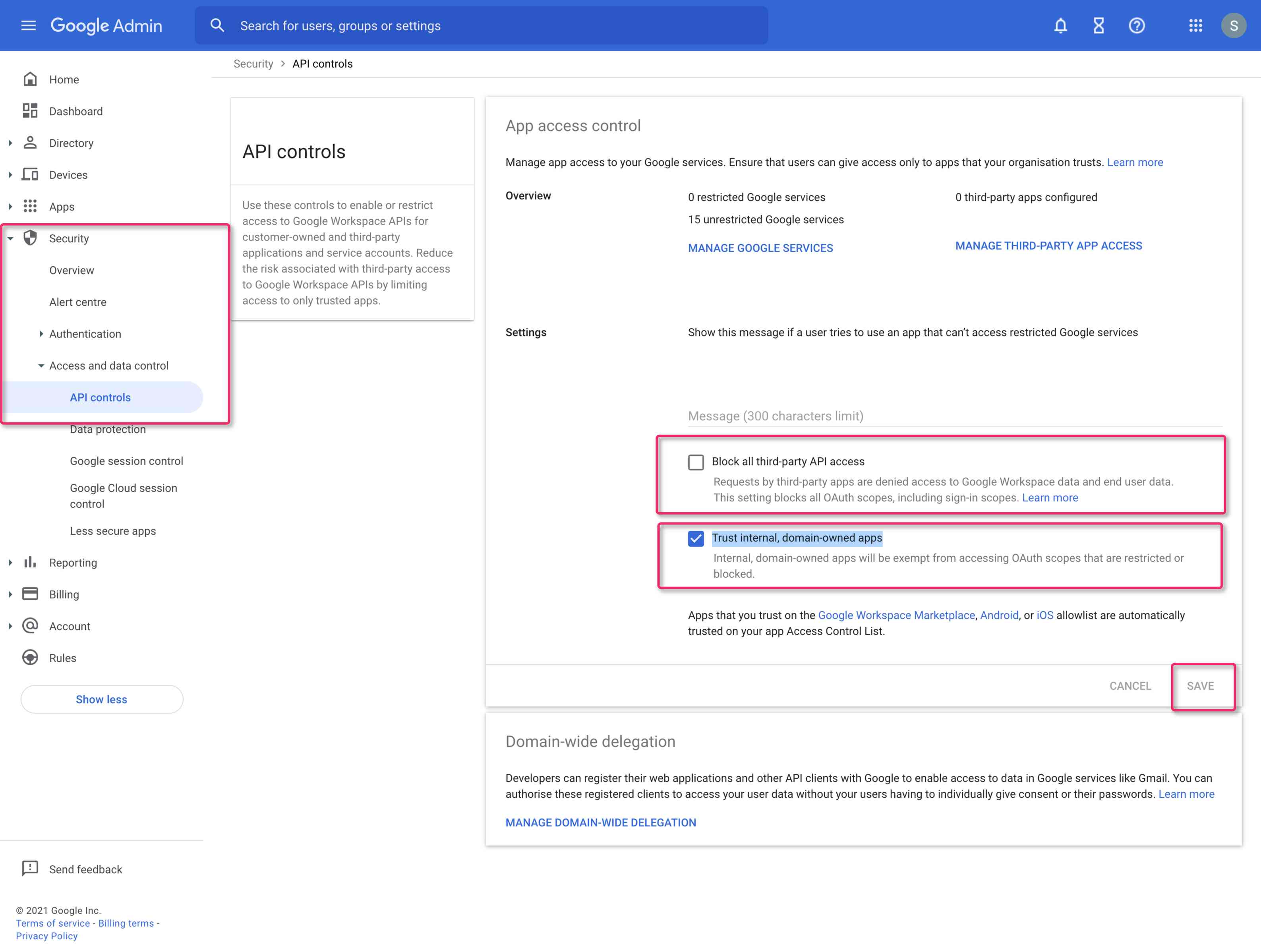The width and height of the screenshot is (1261, 952).
Task: Open the tasks hourglass icon
Action: pyautogui.click(x=1099, y=26)
